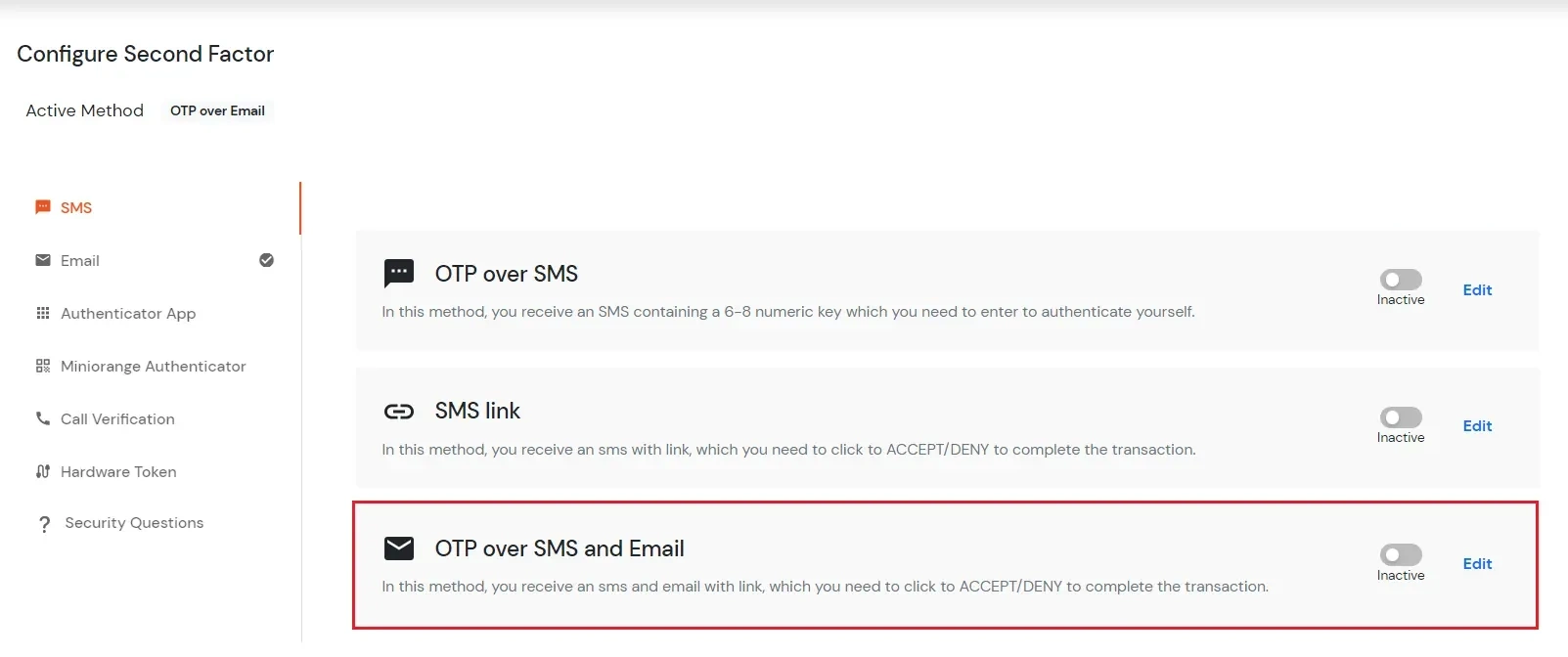Click the Miniorange Authenticator icon
The height and width of the screenshot is (657, 1568).
coord(42,366)
